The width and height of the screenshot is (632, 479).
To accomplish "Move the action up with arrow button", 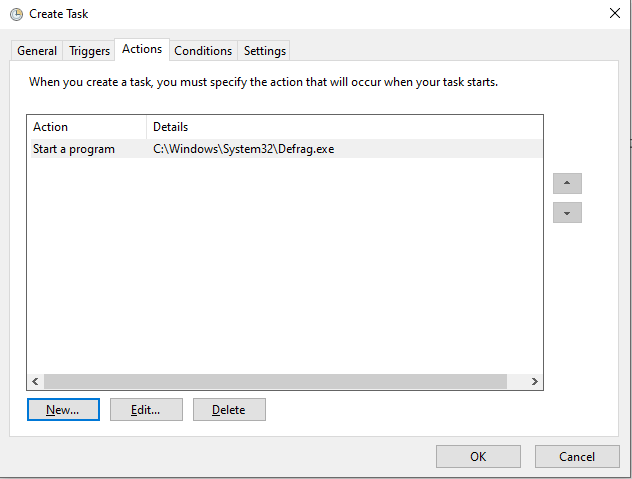I will [x=567, y=184].
